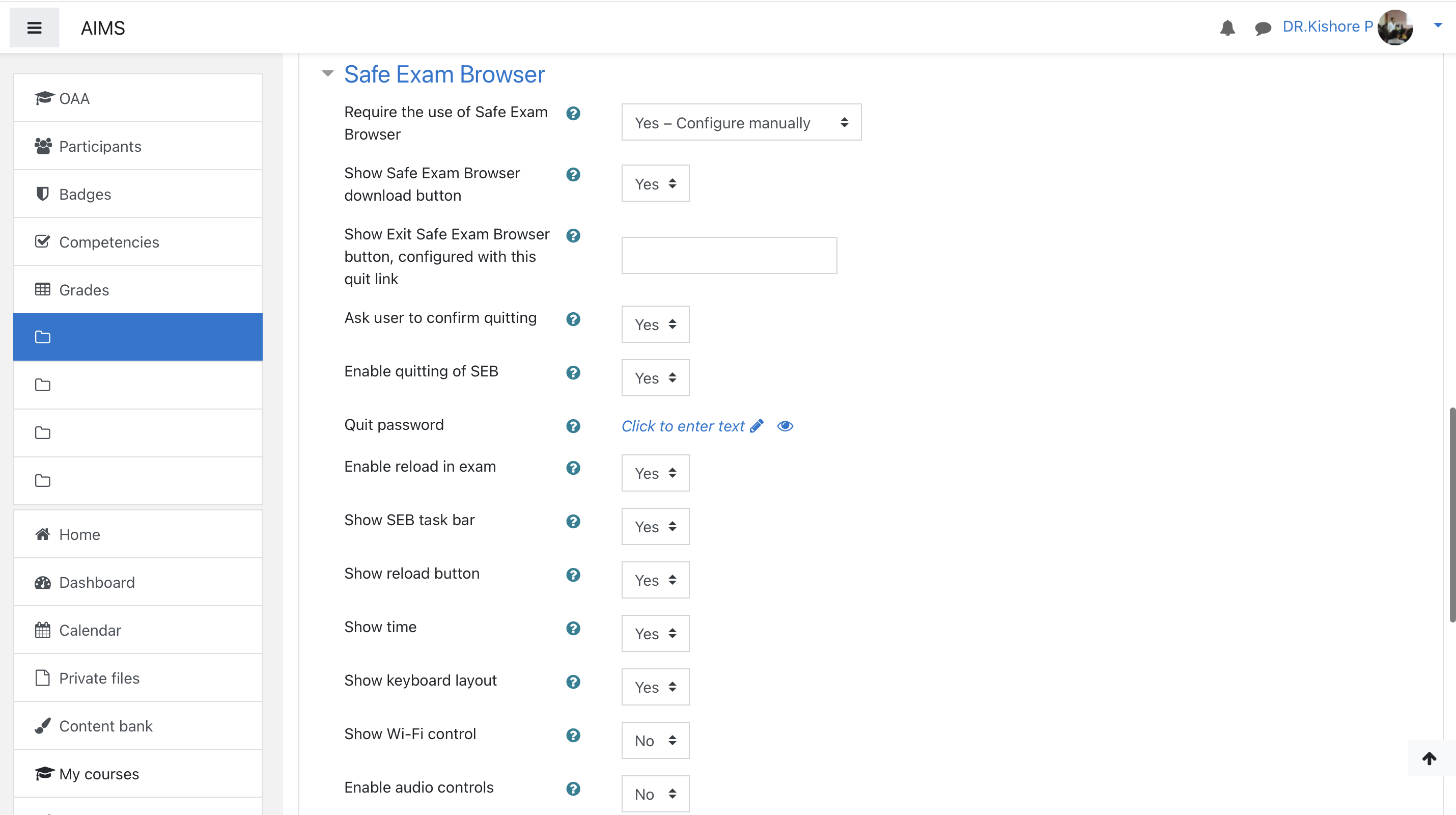Open the notifications bell icon

[1227, 28]
